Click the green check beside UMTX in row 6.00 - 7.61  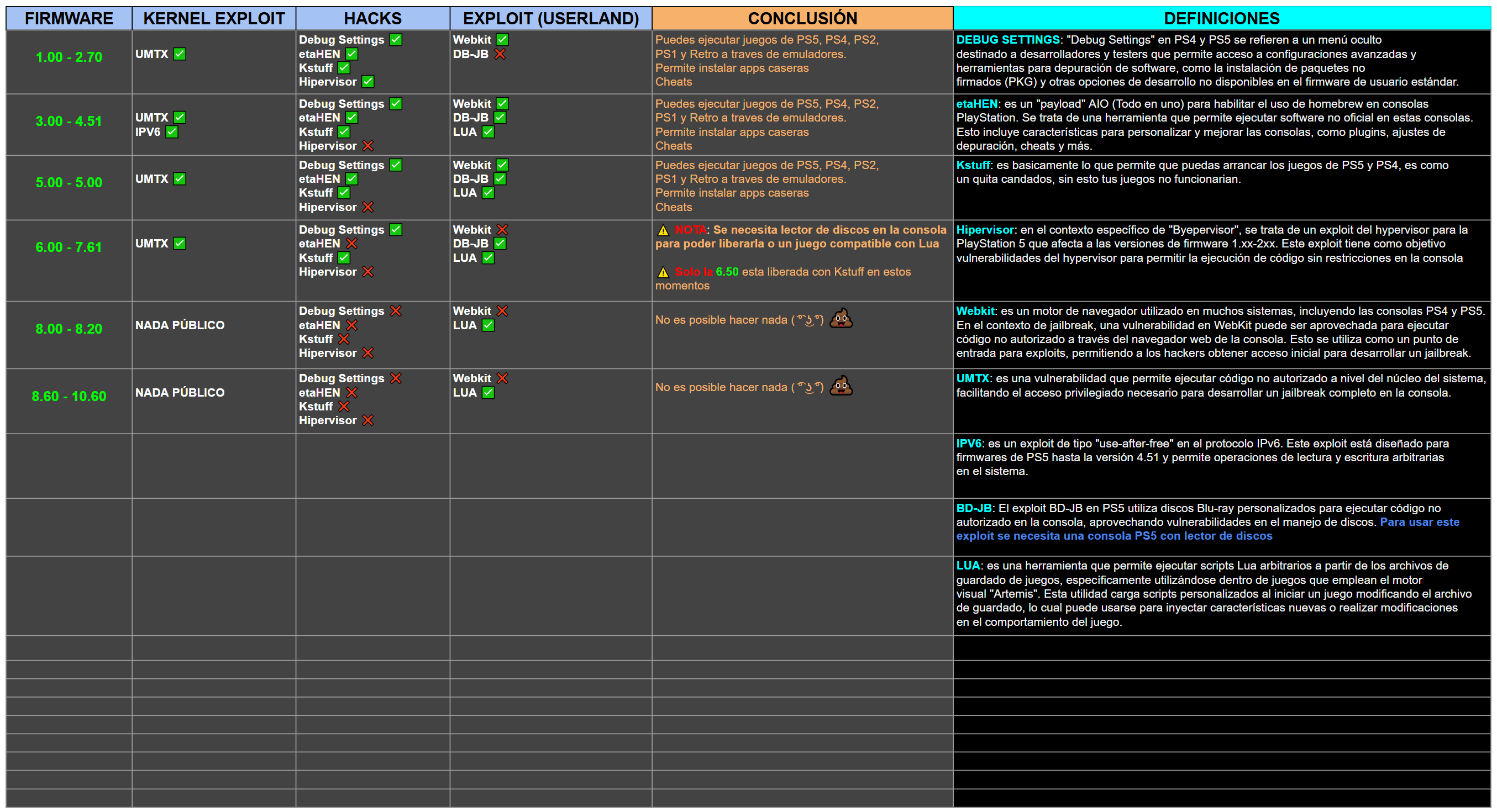pos(180,244)
